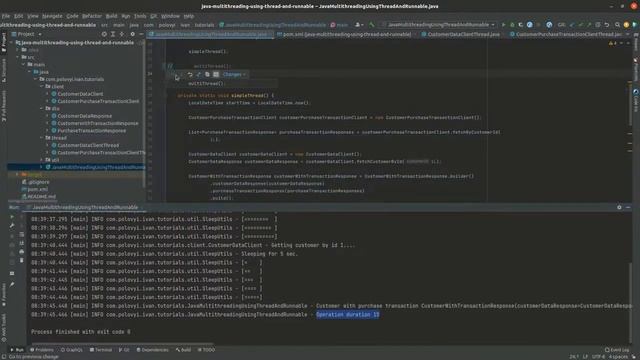The width and height of the screenshot is (640, 360).
Task: Collapse the dto package
Action: (x=42, y=109)
